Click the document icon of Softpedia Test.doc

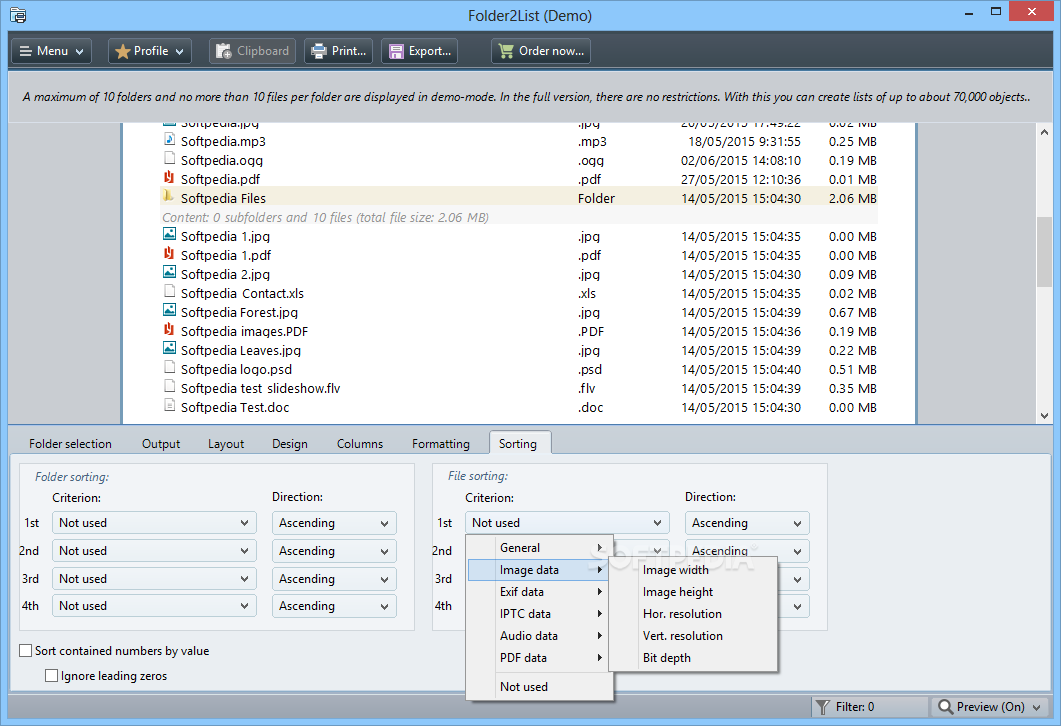[169, 405]
